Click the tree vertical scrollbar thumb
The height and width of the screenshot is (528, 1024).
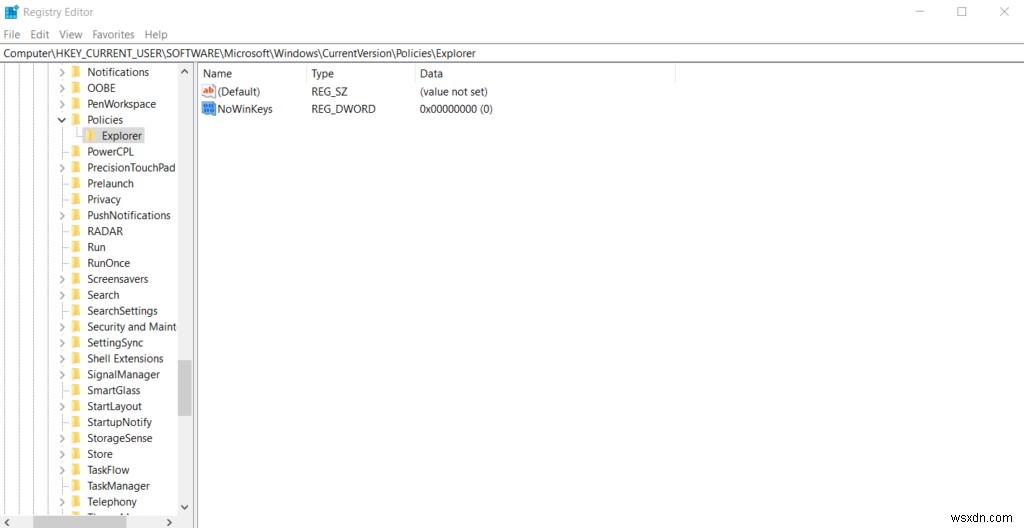click(x=184, y=388)
